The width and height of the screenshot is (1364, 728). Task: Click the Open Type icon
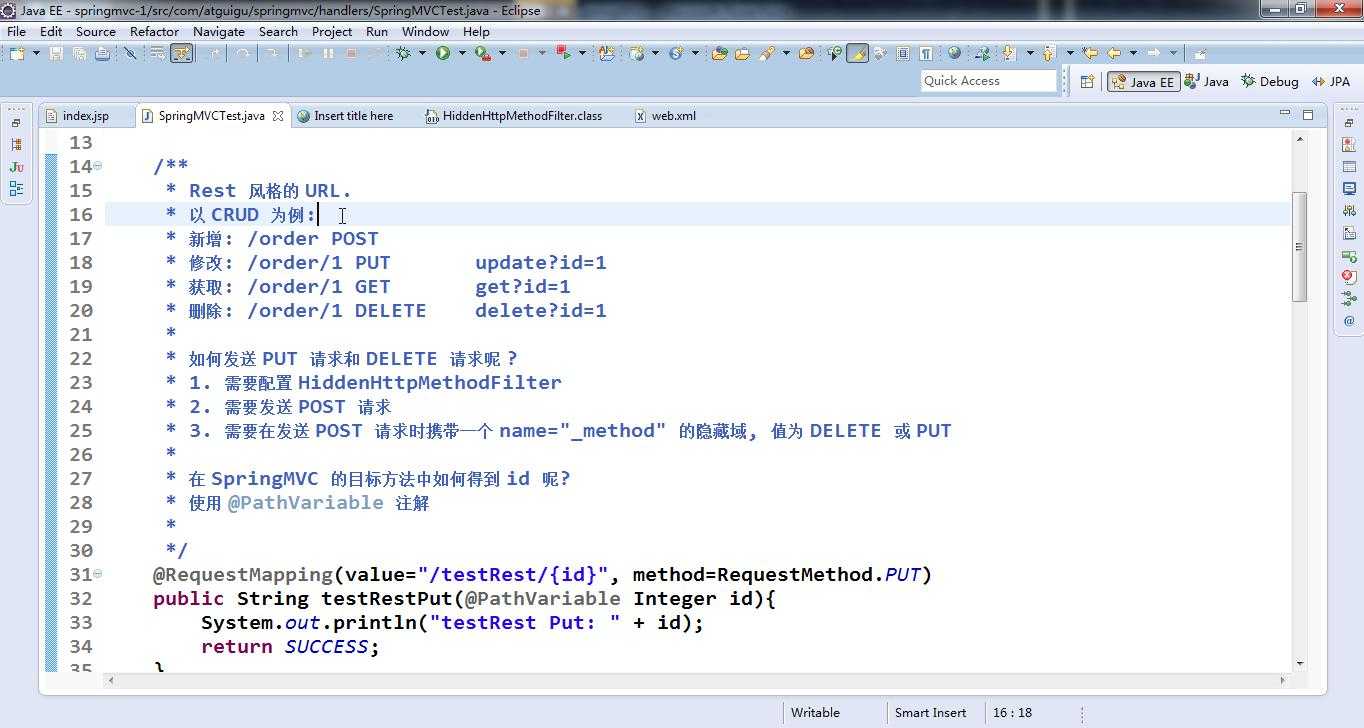[x=718, y=53]
